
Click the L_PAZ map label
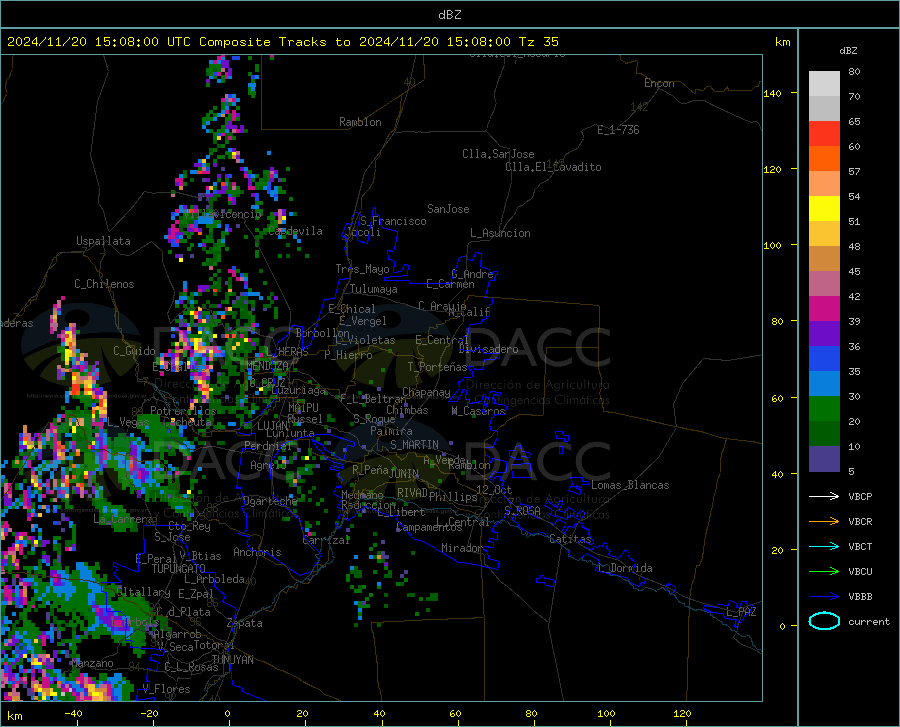pyautogui.click(x=741, y=612)
